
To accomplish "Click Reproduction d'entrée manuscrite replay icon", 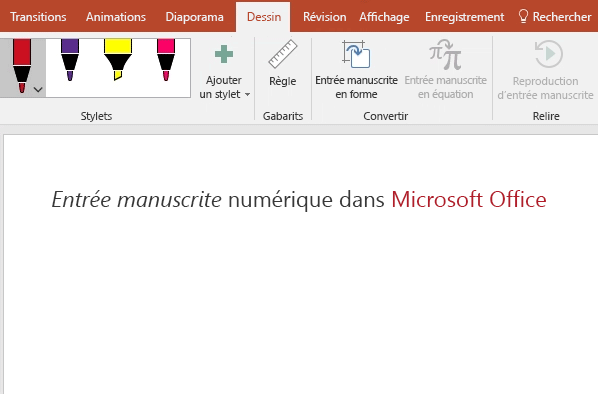I will click(548, 54).
